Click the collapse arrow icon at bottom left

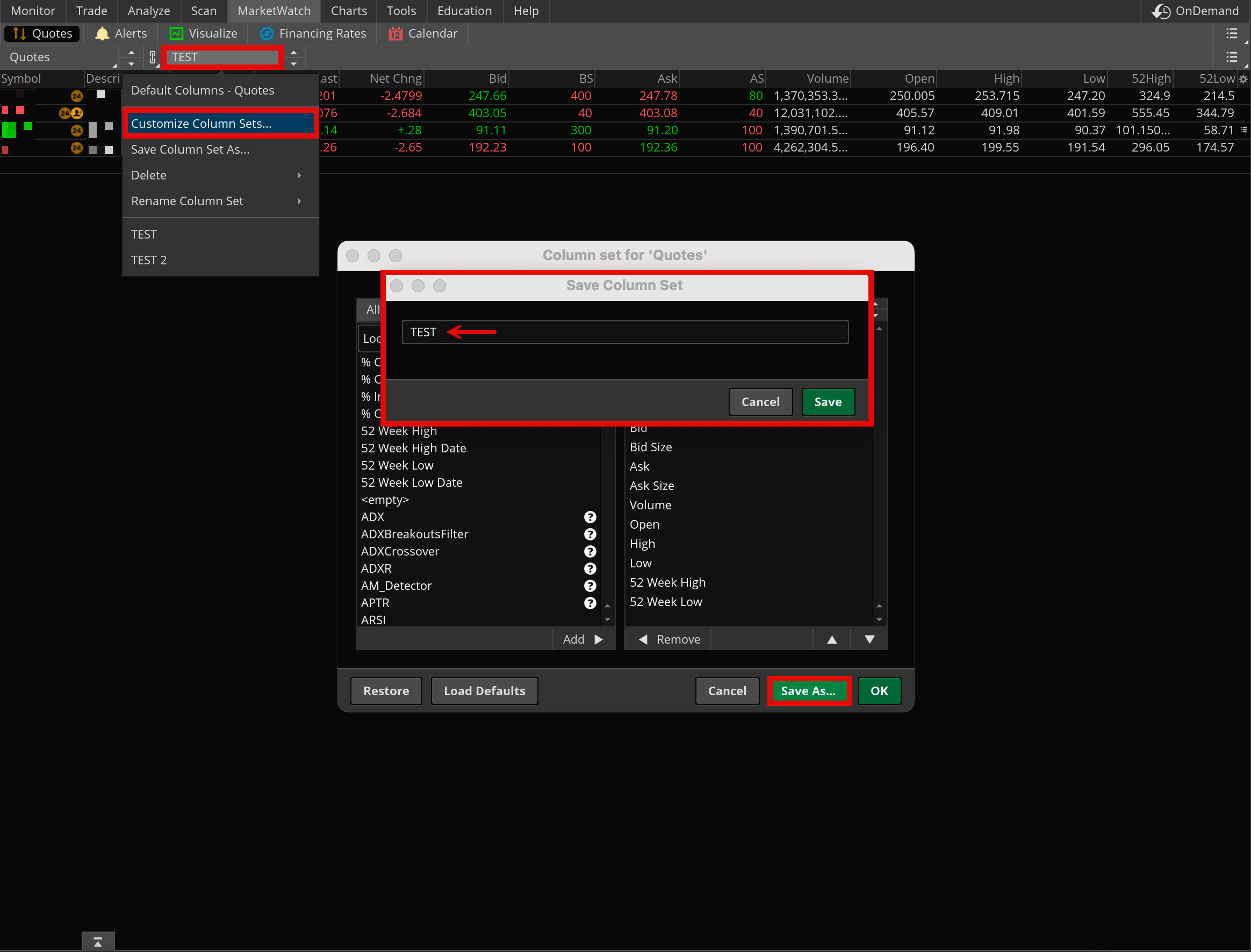98,942
